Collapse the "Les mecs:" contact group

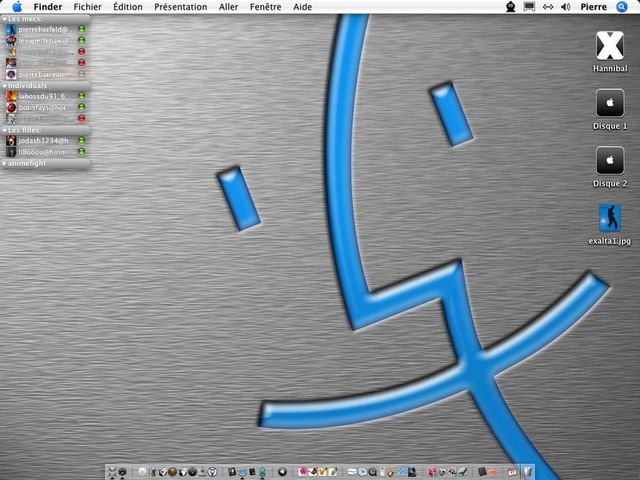(x=4, y=19)
